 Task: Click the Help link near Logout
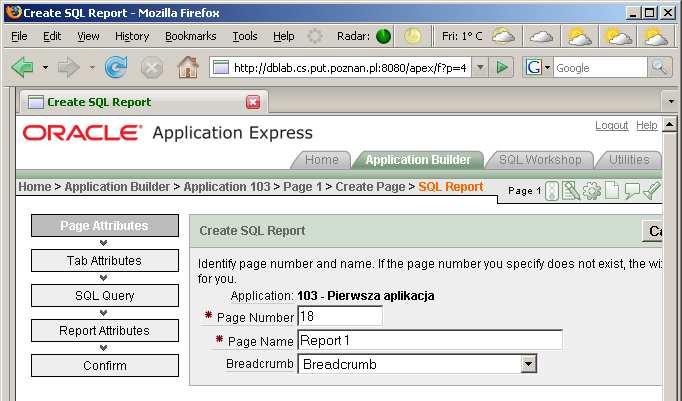646,125
